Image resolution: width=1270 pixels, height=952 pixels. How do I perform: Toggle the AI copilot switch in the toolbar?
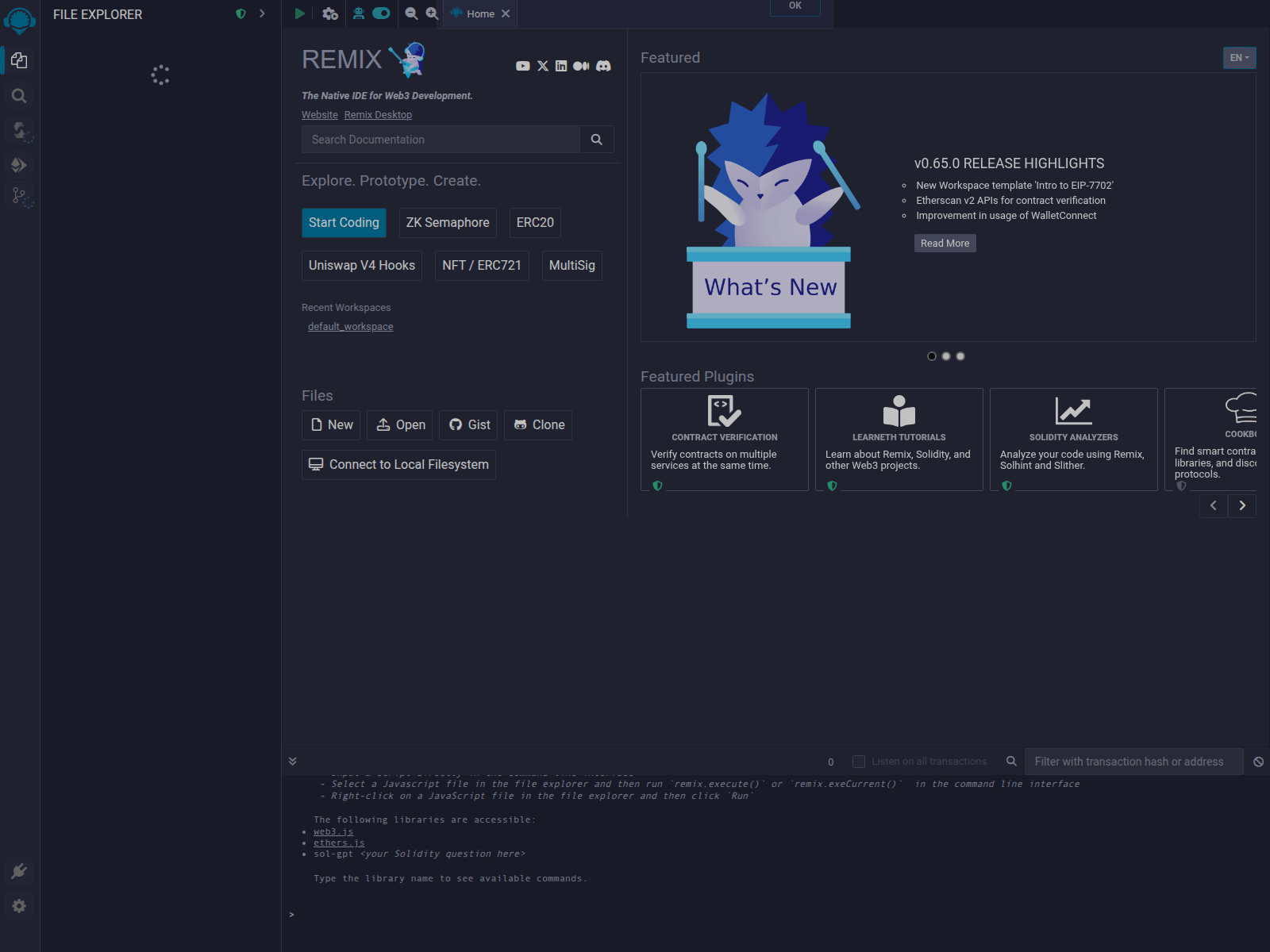(x=382, y=13)
